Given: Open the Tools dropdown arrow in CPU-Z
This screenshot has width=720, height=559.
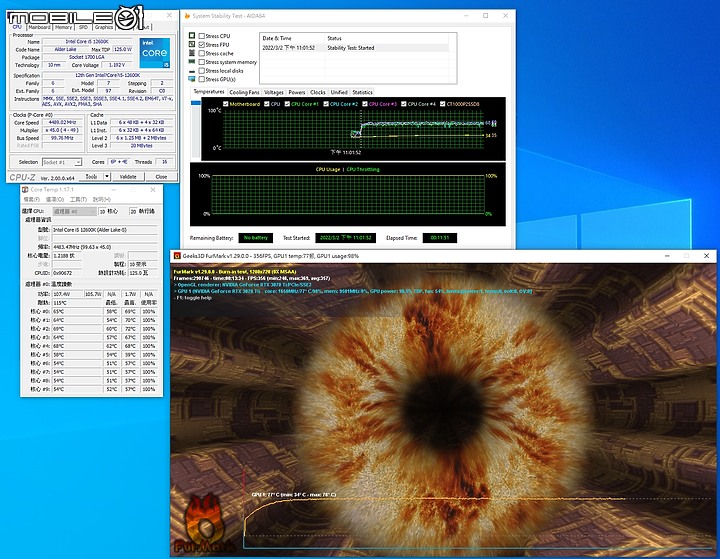Looking at the screenshot, I should [x=107, y=176].
